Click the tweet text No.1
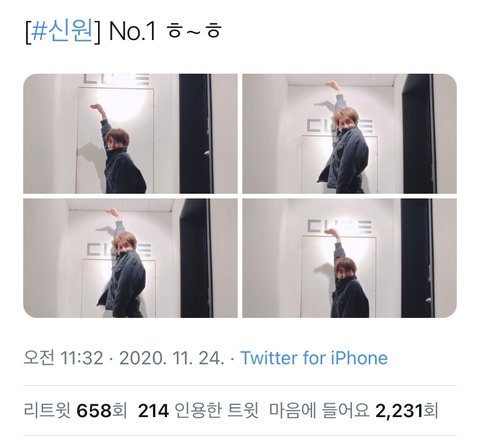Image resolution: width=480 pixels, height=438 pixels. coord(133,32)
